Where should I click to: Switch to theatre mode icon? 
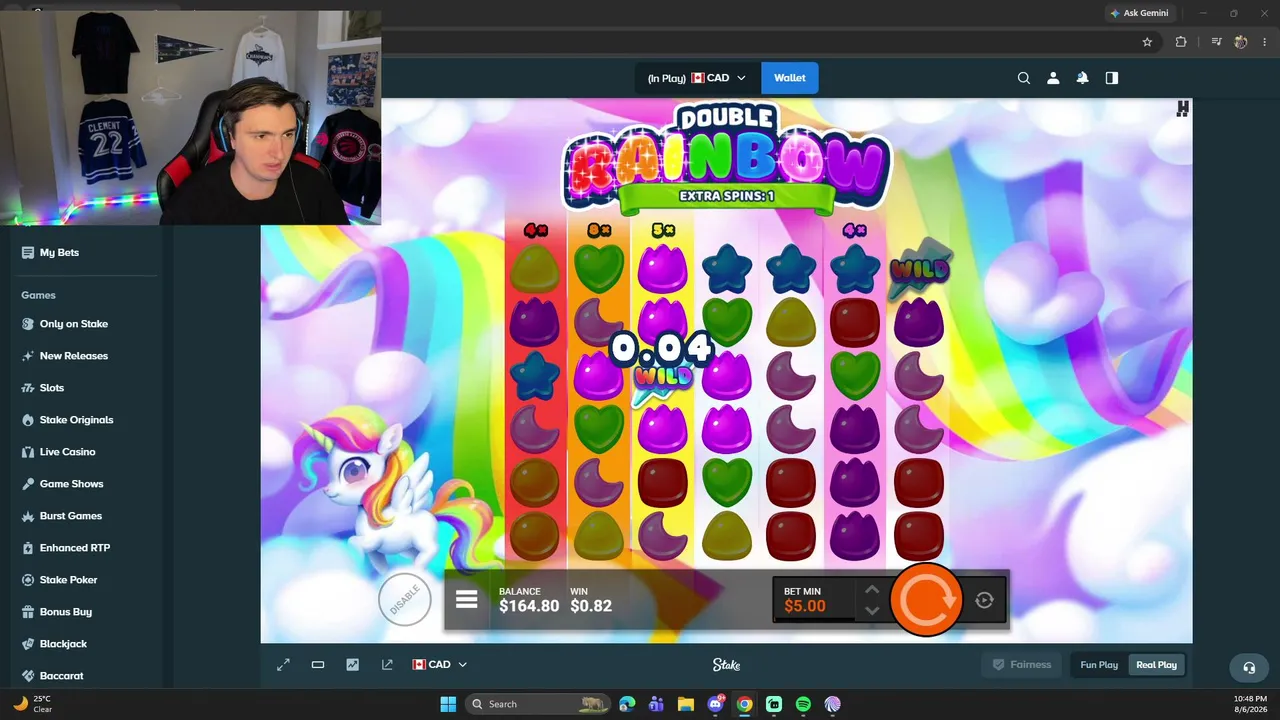[318, 664]
